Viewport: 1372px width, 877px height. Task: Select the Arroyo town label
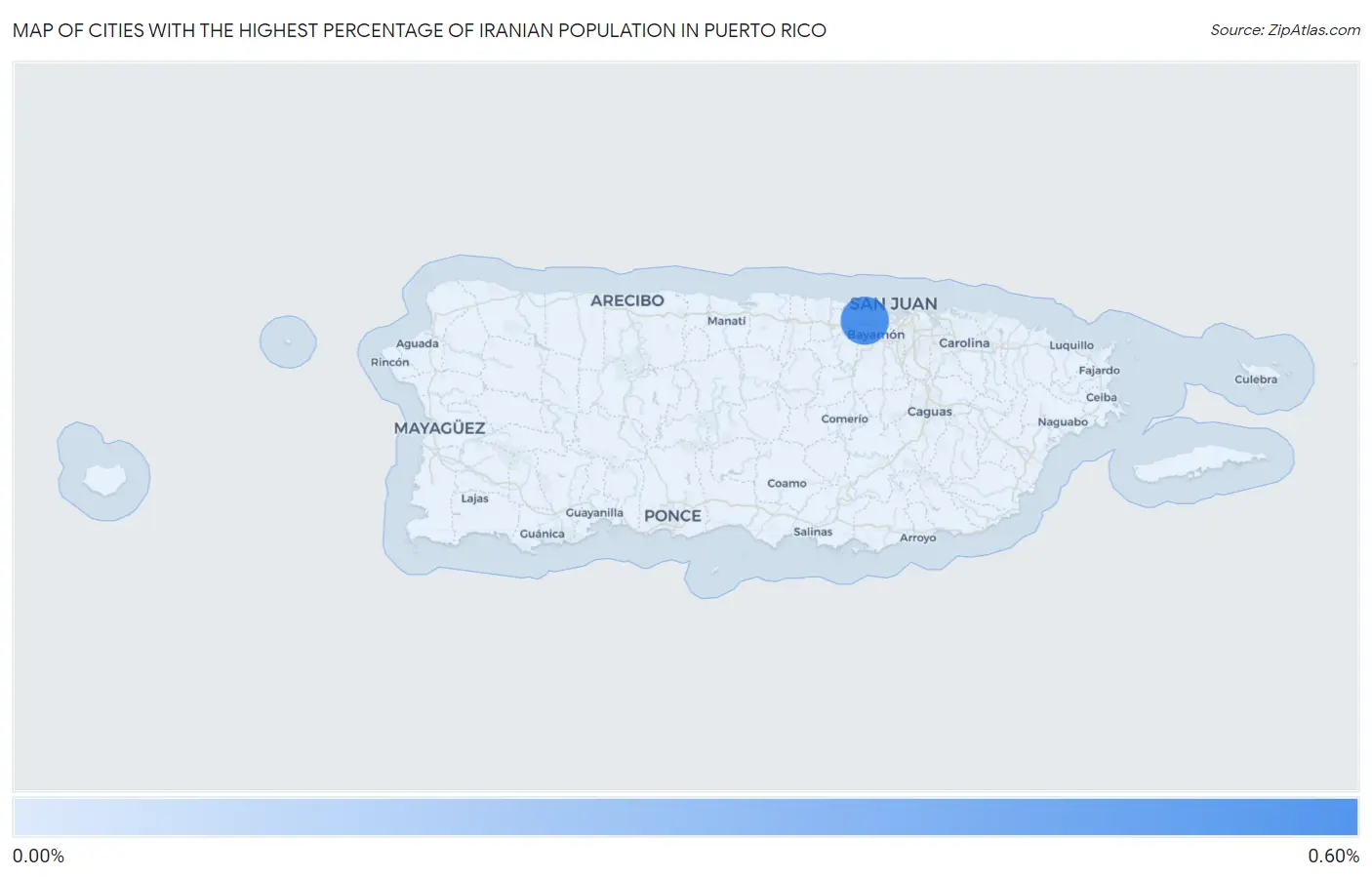tap(917, 538)
